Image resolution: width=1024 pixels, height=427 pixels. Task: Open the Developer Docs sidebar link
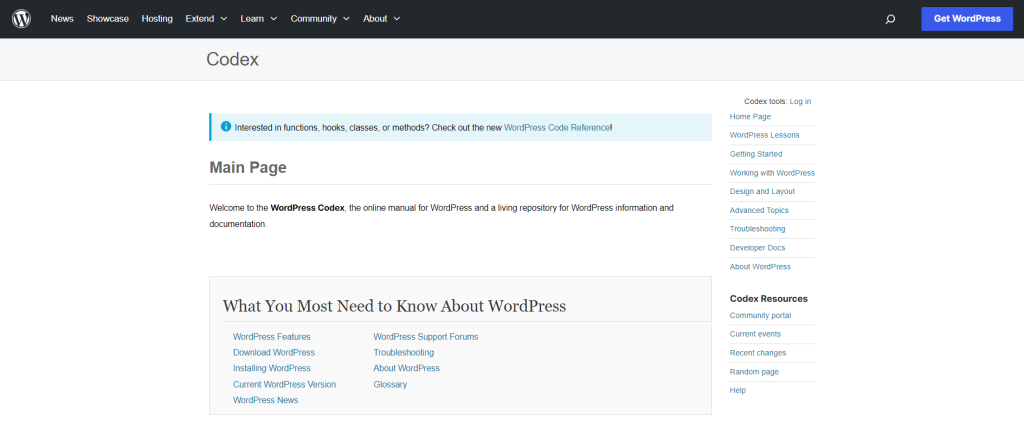coord(757,247)
